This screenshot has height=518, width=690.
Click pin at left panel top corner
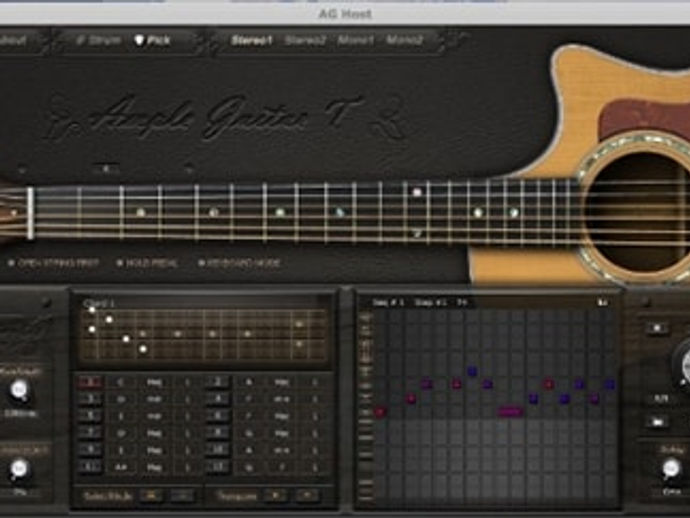(46, 303)
